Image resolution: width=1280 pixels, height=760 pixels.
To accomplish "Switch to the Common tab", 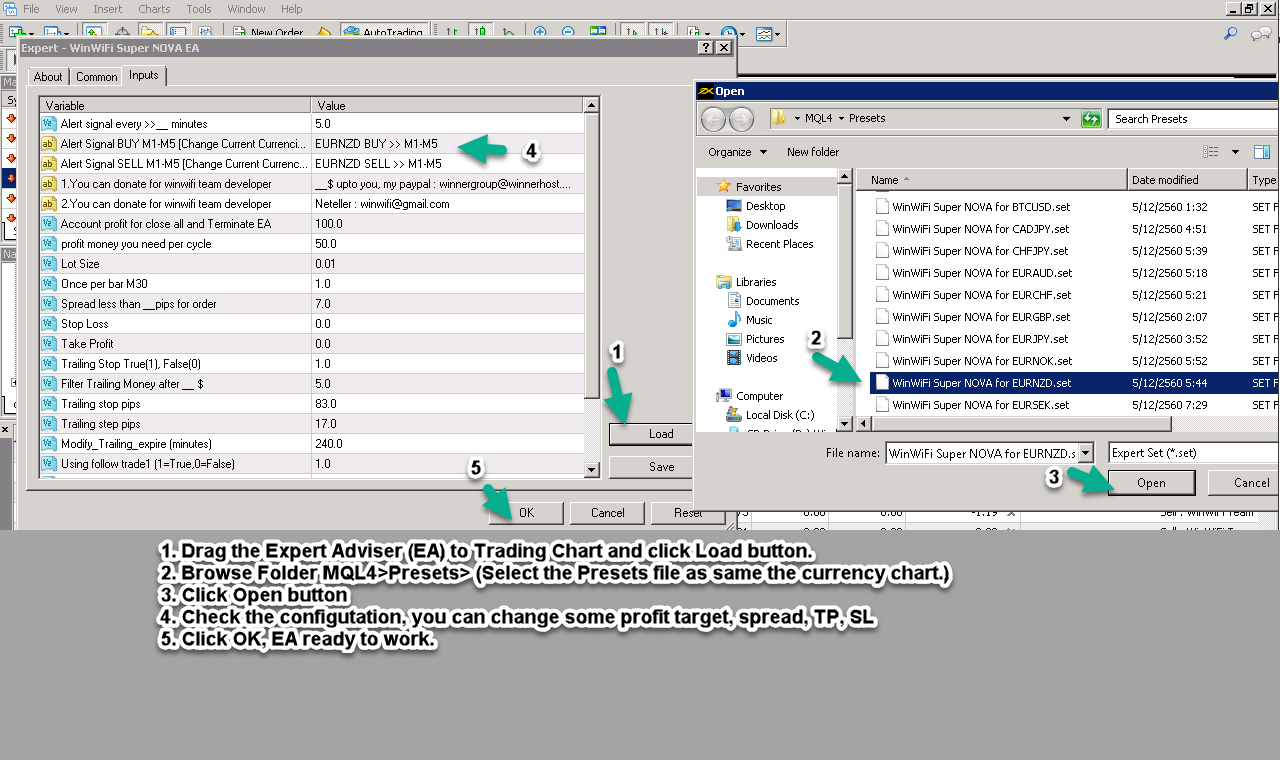I will tap(96, 77).
